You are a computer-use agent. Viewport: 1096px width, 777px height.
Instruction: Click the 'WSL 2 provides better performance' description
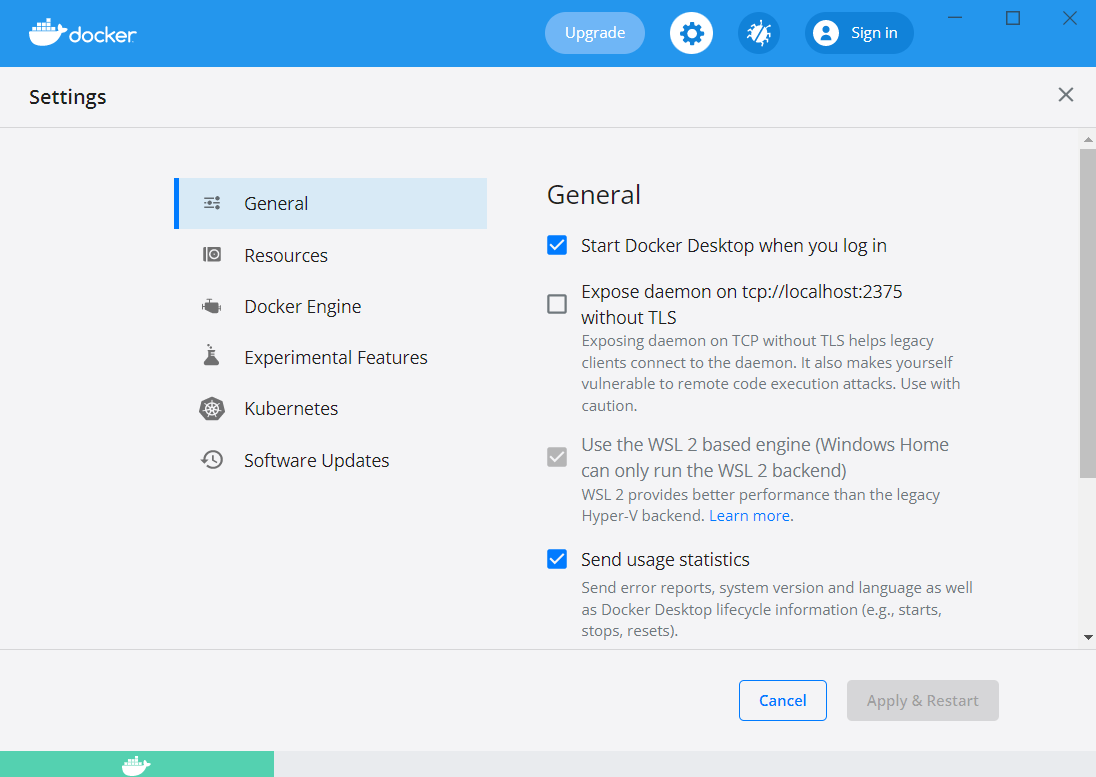pyautogui.click(x=760, y=505)
